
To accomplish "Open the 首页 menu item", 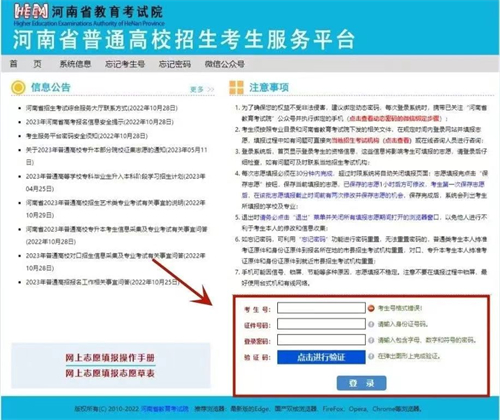I will [x=26, y=64].
